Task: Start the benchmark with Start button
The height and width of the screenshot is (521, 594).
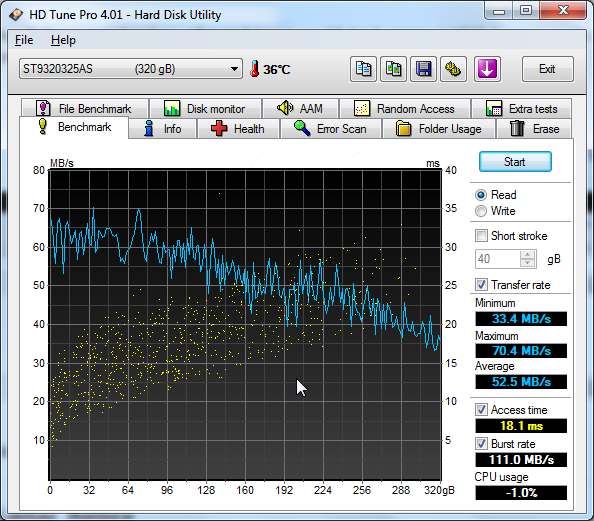Action: [x=515, y=162]
